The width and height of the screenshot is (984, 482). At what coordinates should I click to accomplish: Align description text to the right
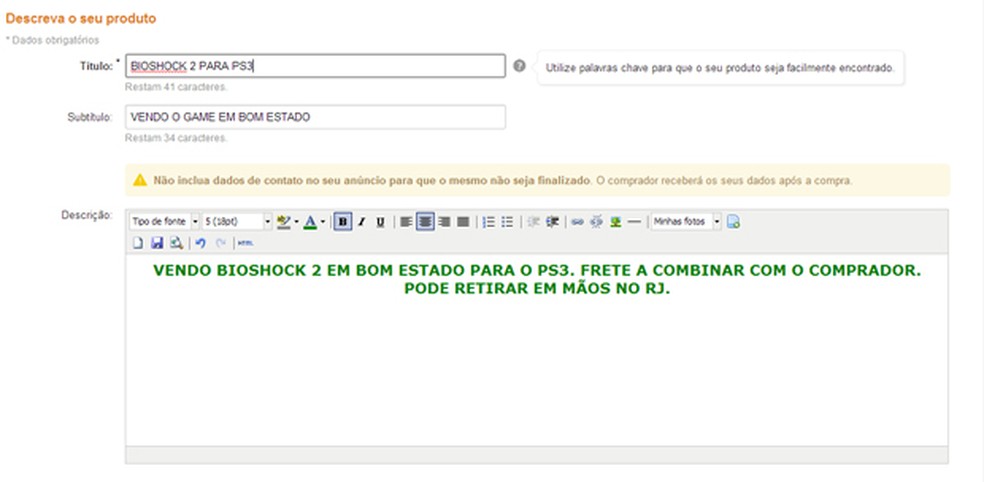click(x=444, y=222)
